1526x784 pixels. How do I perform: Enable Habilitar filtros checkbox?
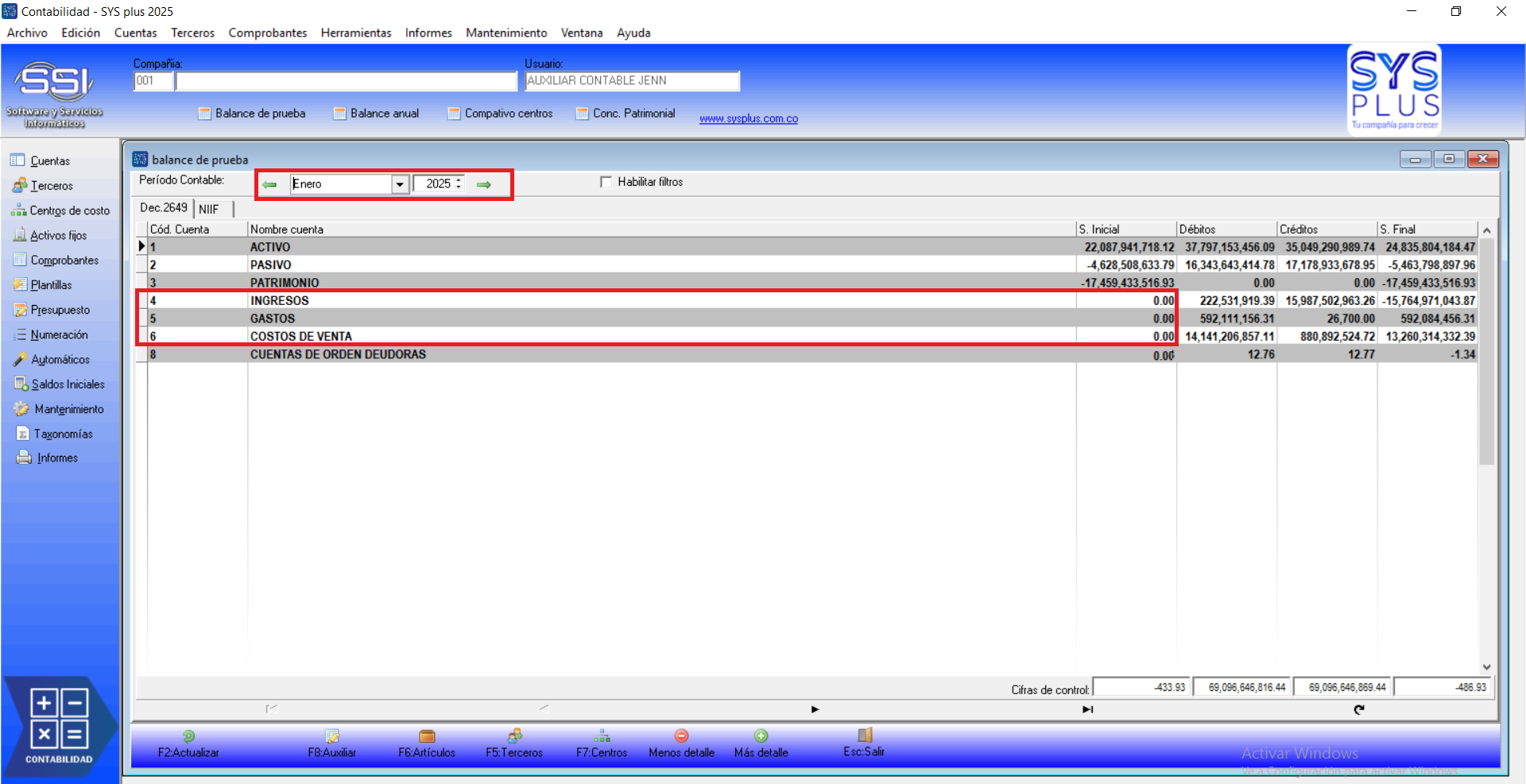tap(606, 182)
